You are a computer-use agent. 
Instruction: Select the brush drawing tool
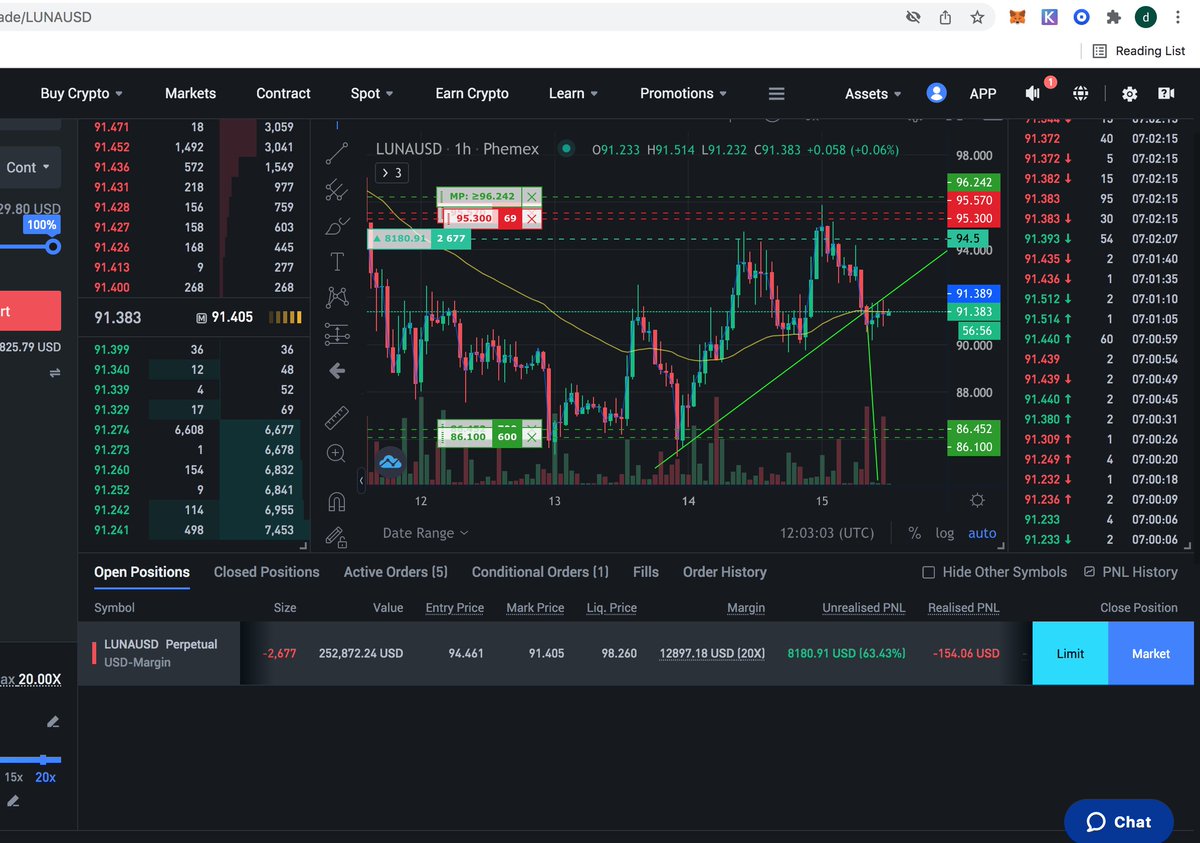click(x=337, y=226)
